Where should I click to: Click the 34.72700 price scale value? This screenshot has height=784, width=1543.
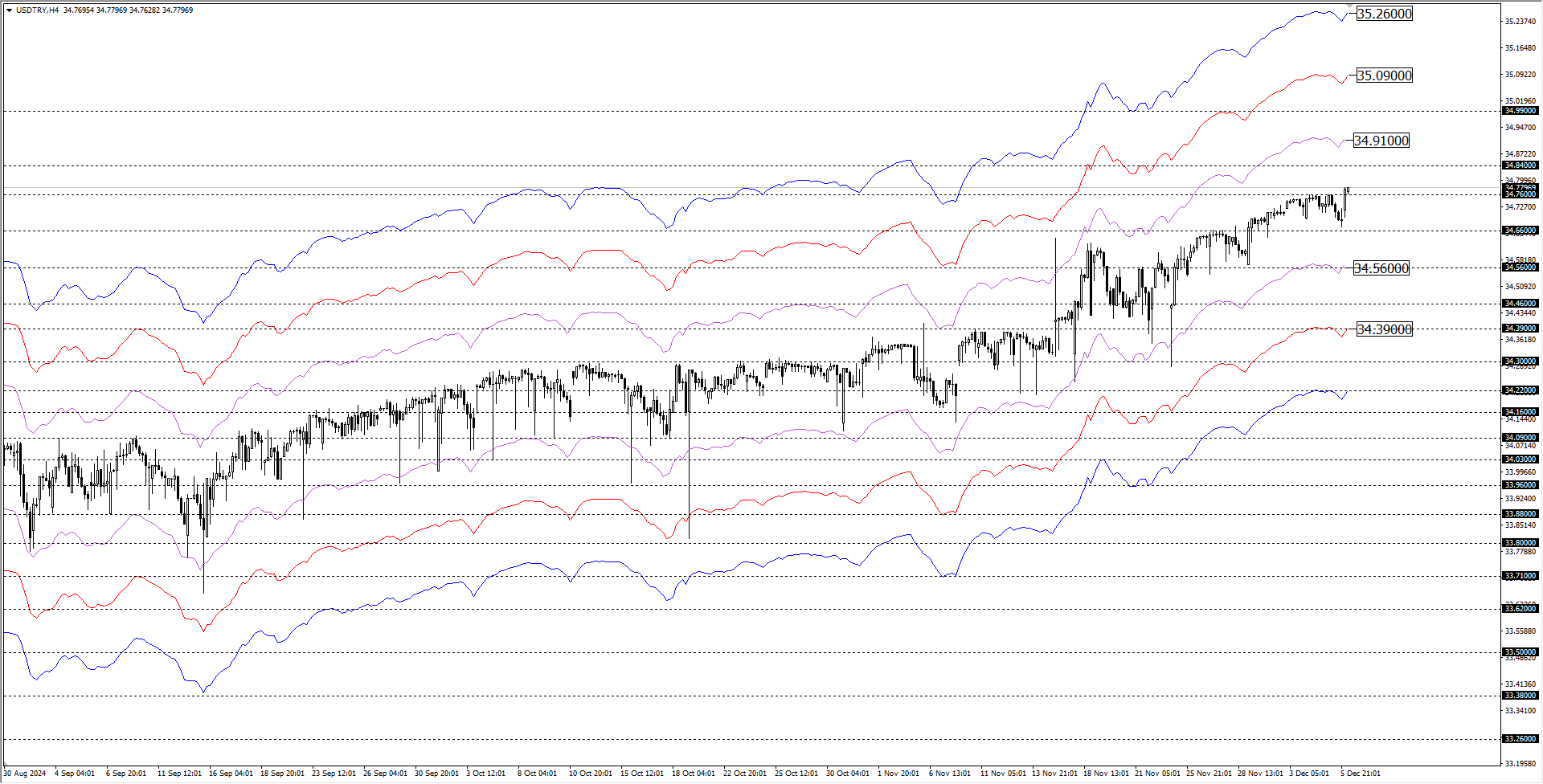[1520, 207]
